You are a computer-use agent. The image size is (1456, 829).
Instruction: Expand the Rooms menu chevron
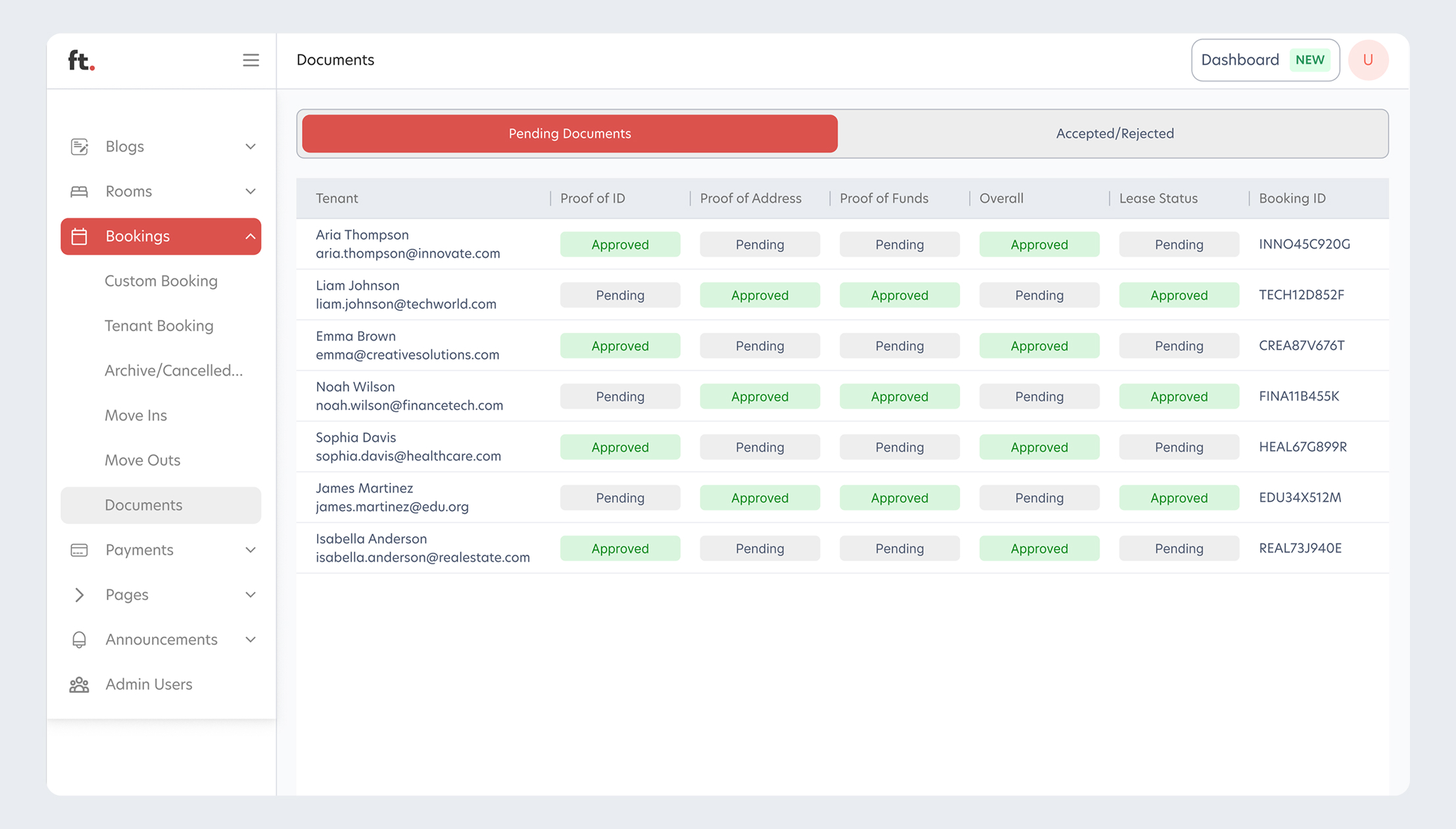tap(251, 191)
